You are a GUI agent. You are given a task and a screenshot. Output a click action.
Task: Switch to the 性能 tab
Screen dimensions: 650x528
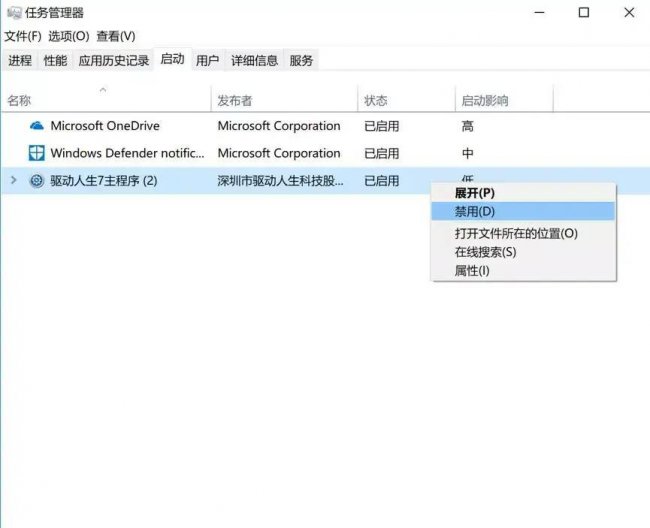coord(55,61)
